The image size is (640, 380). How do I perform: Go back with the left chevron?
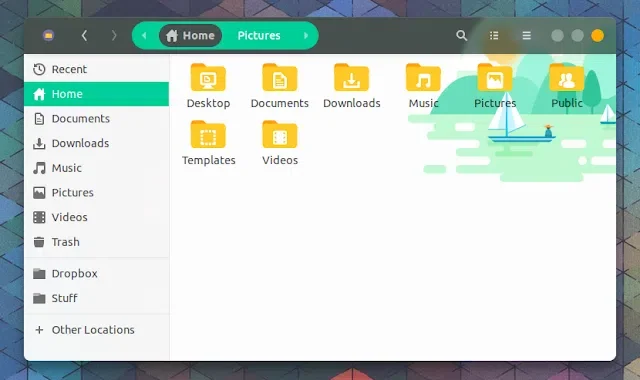(x=84, y=36)
